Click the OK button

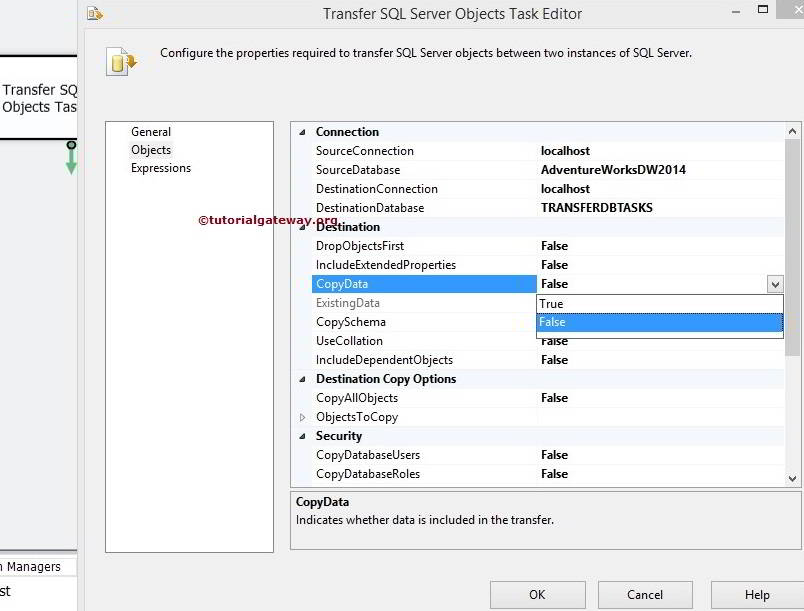[537, 594]
